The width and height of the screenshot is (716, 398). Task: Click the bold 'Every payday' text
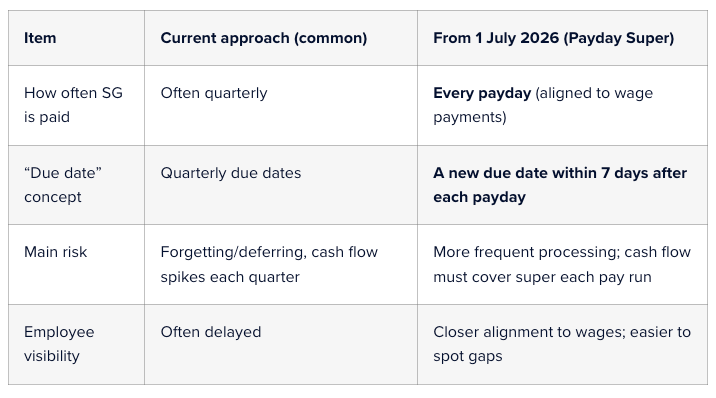[x=482, y=93]
